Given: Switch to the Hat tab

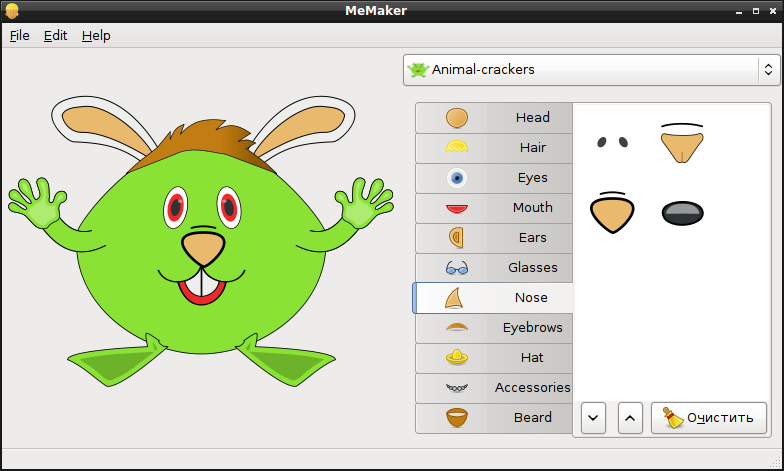Looking at the screenshot, I should coord(494,358).
